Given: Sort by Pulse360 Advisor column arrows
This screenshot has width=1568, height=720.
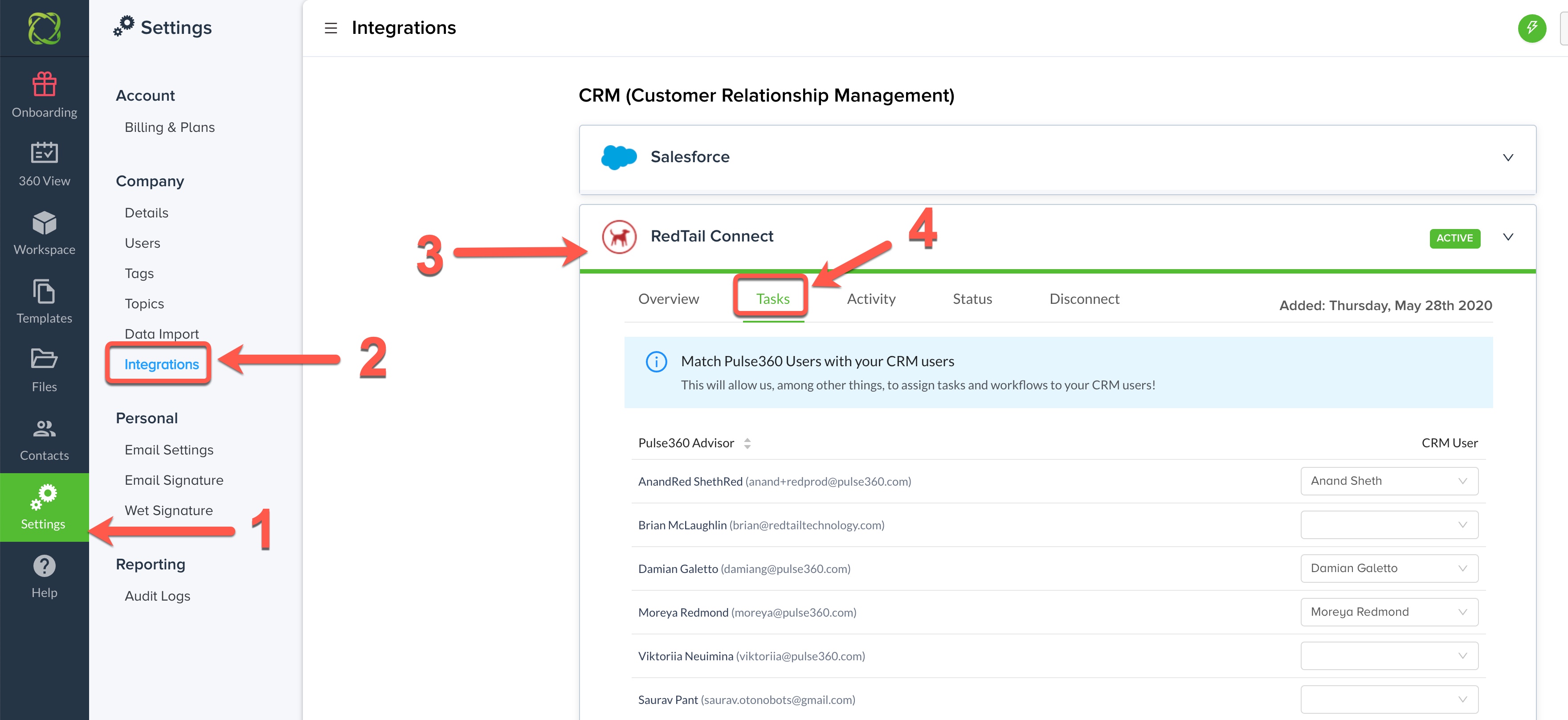Looking at the screenshot, I should [x=747, y=443].
